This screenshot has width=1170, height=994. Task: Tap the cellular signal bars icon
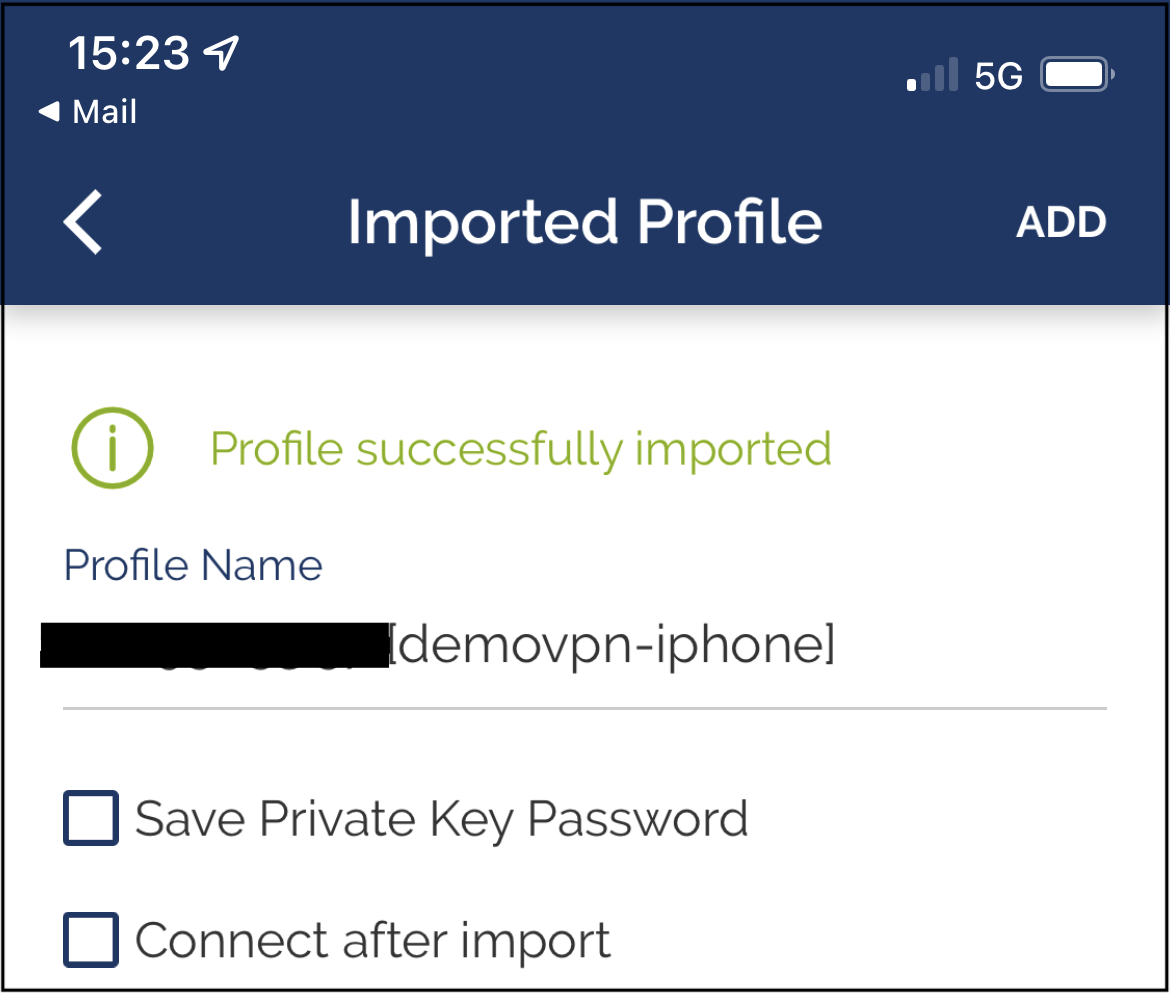point(933,74)
